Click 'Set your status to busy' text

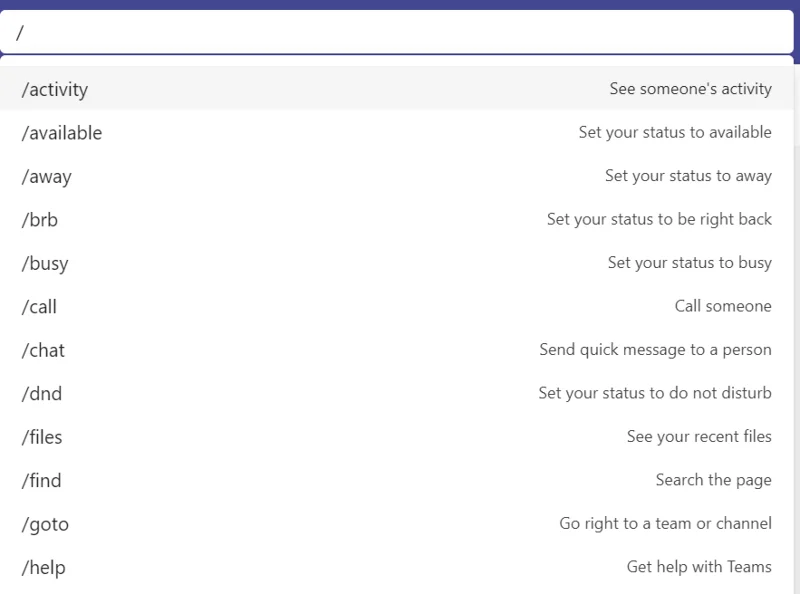click(x=689, y=263)
